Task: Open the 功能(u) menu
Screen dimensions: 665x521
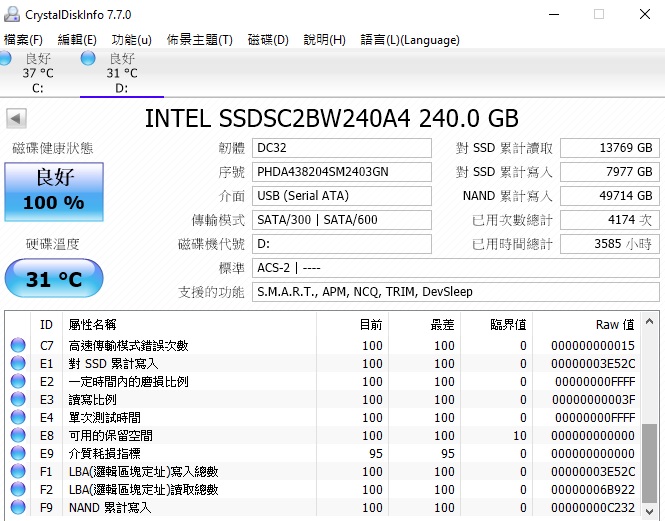Action: [x=131, y=40]
